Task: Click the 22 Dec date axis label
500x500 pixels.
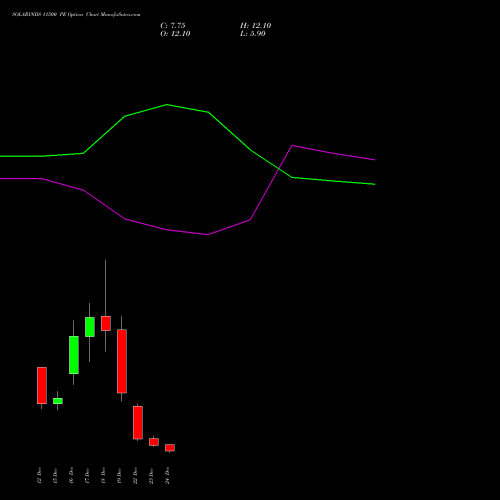Action: [x=135, y=475]
